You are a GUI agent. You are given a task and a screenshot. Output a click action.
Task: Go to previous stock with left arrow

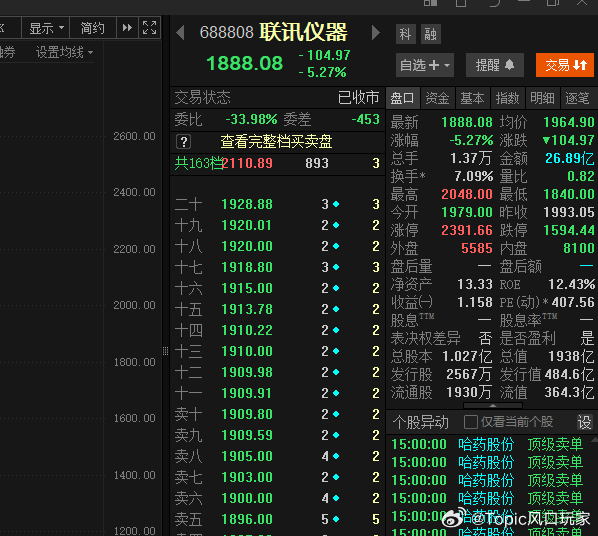[180, 33]
